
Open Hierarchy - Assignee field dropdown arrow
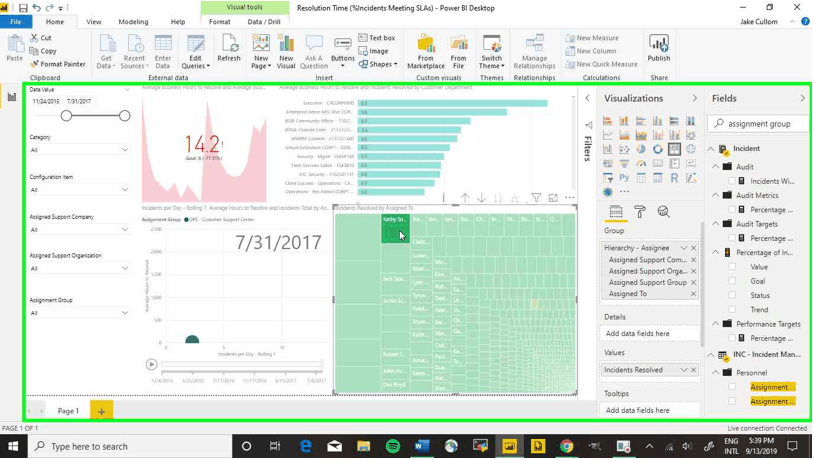684,248
